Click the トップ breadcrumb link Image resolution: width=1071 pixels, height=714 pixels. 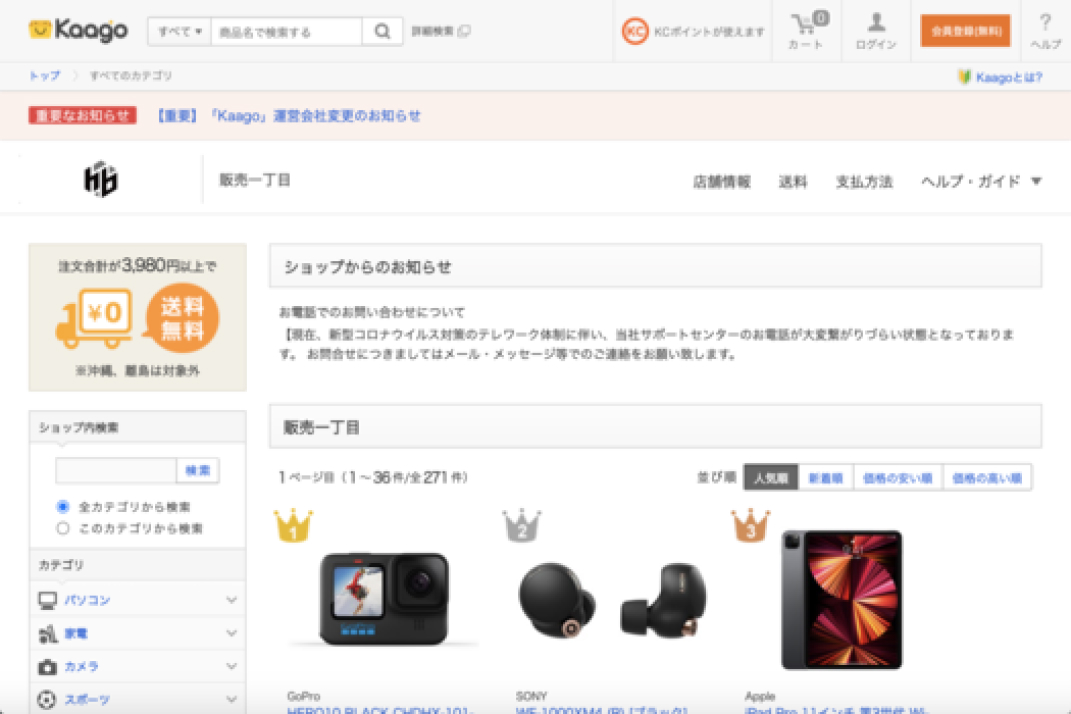click(x=44, y=76)
